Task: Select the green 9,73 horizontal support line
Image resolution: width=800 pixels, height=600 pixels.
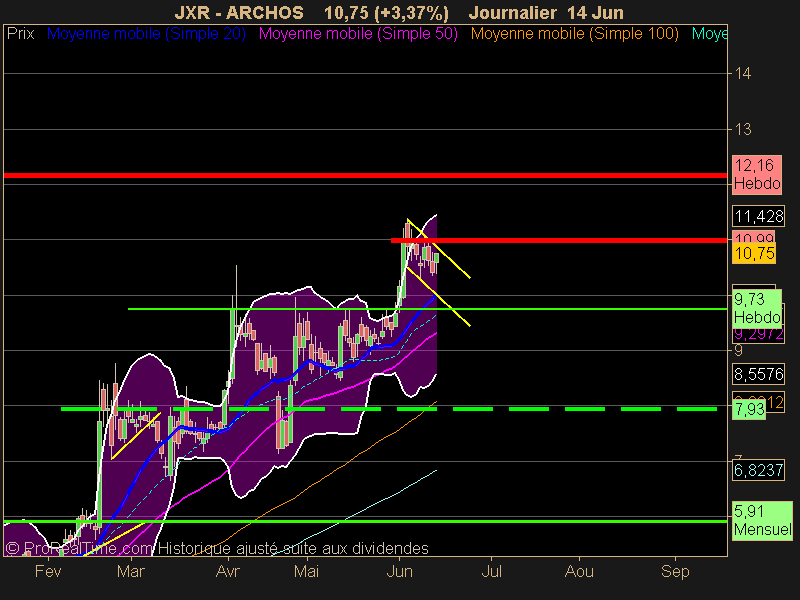Action: [428, 309]
